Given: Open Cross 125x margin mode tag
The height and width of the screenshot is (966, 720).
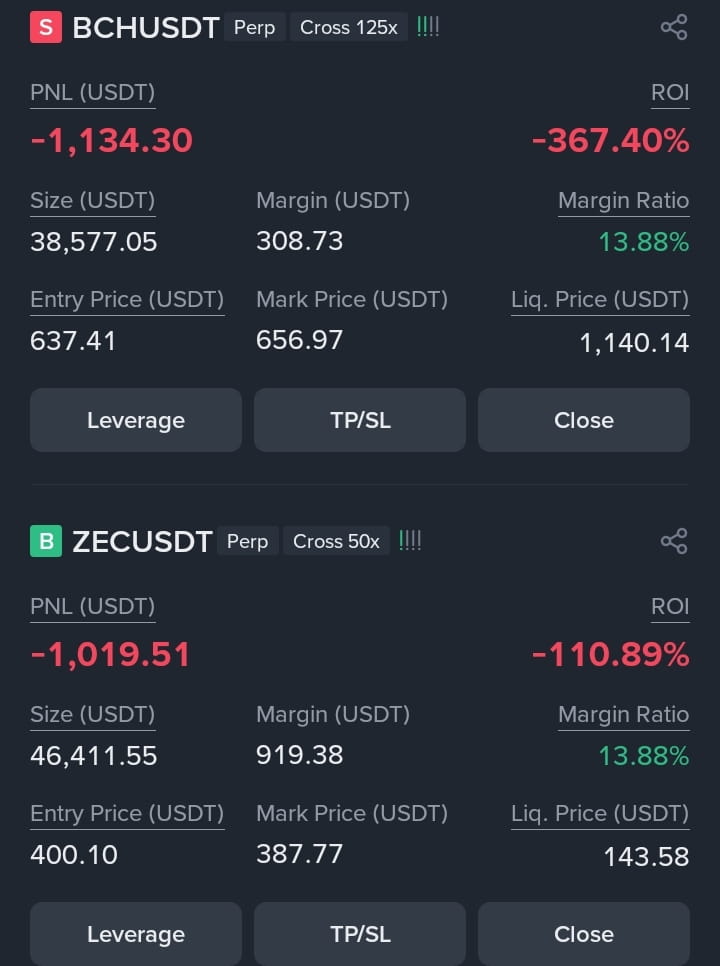Looking at the screenshot, I should [x=349, y=28].
